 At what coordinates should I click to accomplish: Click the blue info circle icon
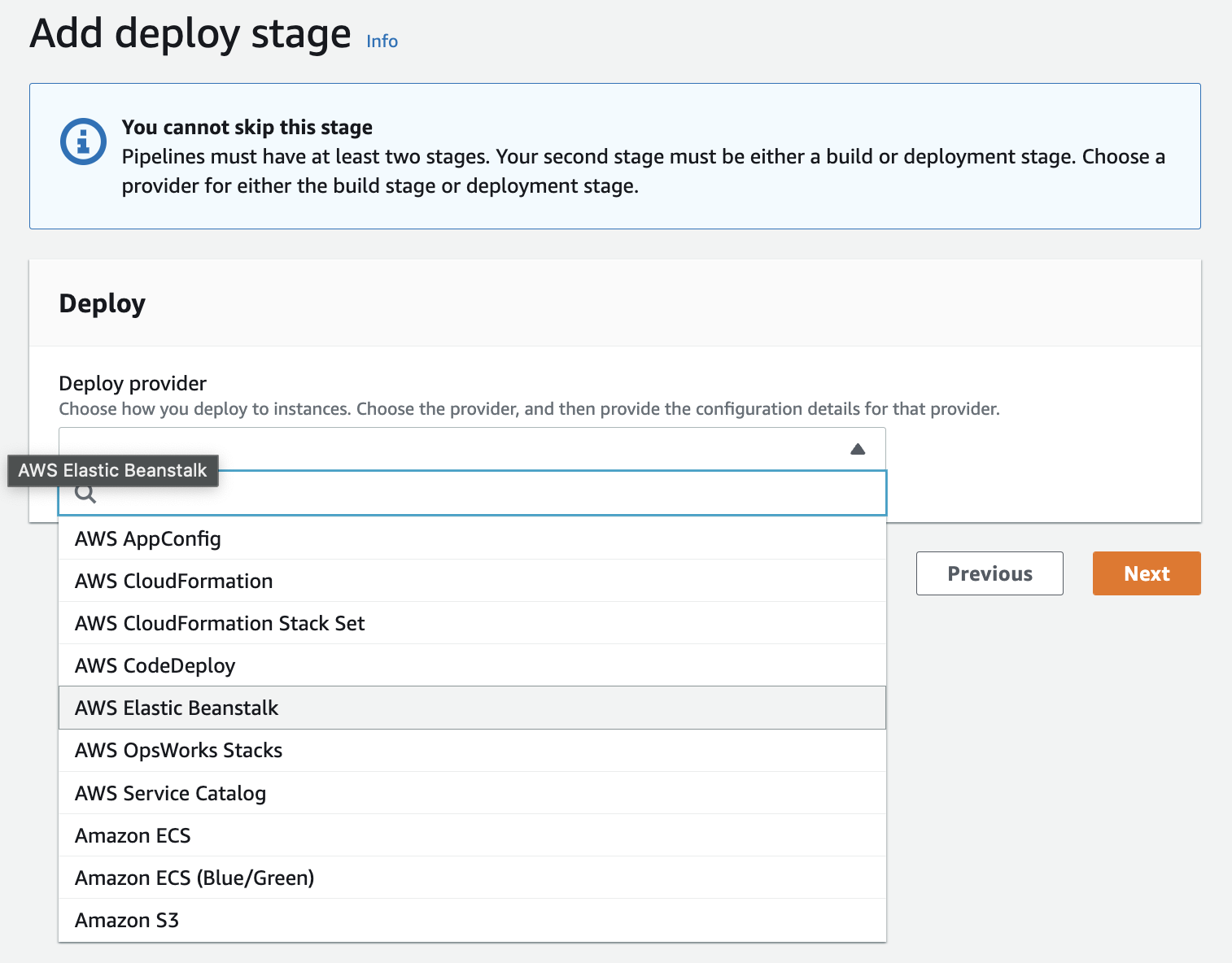(x=83, y=142)
